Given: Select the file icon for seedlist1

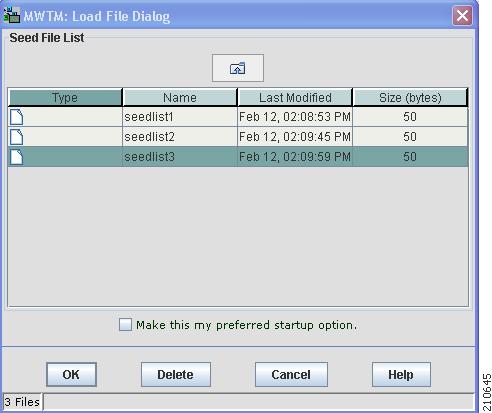Looking at the screenshot, I should pyautogui.click(x=16, y=117).
